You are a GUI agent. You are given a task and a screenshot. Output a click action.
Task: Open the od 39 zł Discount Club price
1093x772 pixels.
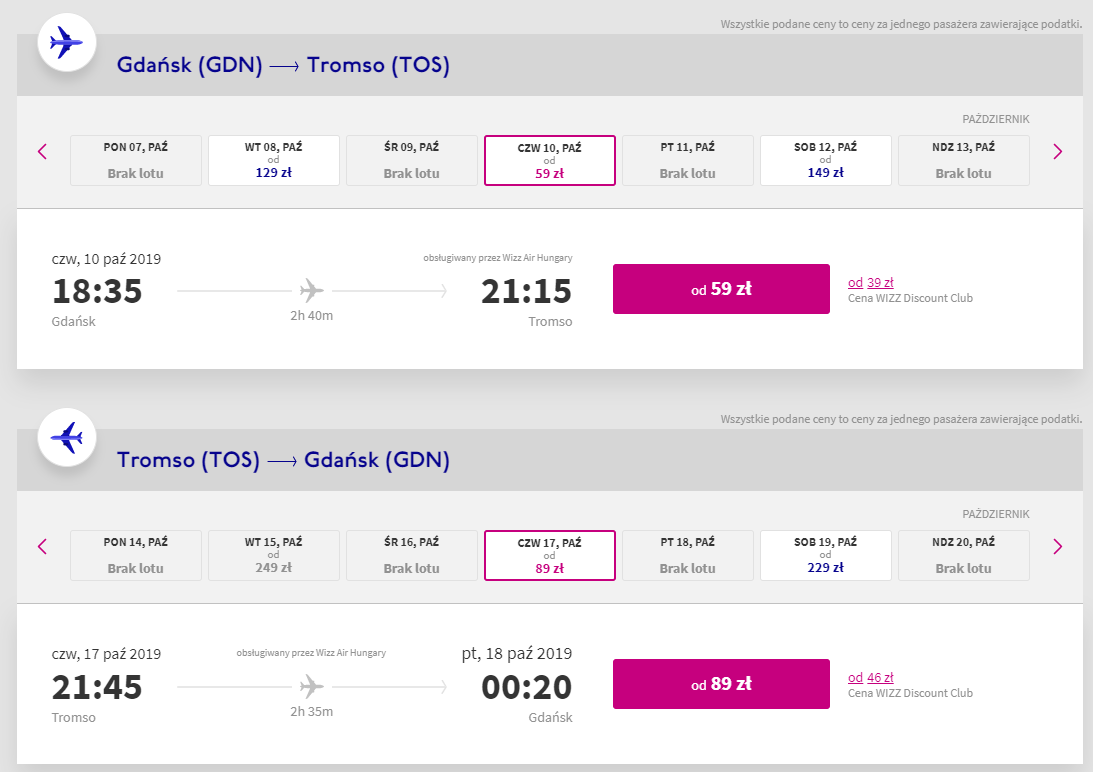coord(870,282)
